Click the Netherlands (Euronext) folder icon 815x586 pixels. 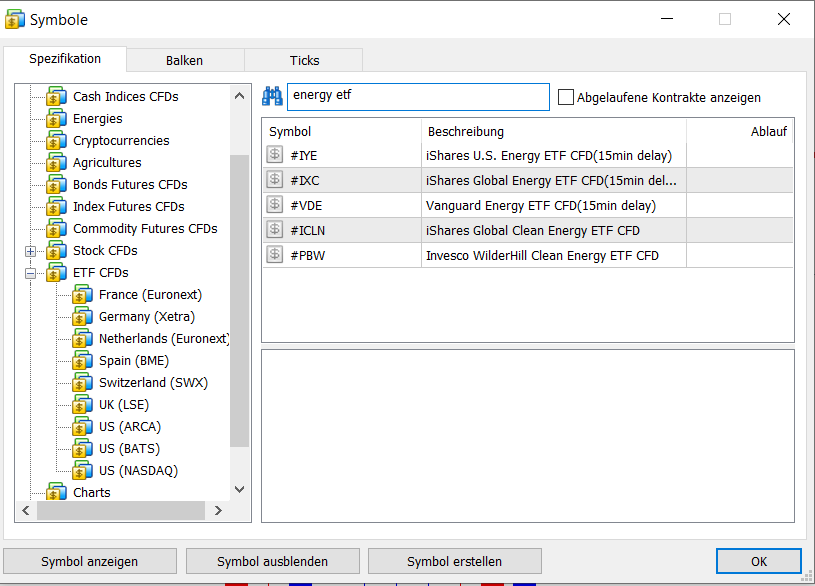tap(82, 338)
